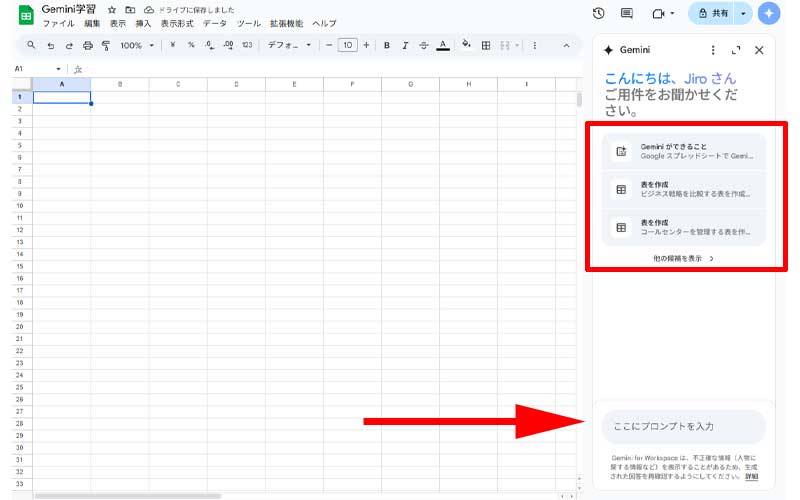Move the document with folder icon
Image resolution: width=800 pixels, height=500 pixels.
click(x=130, y=10)
